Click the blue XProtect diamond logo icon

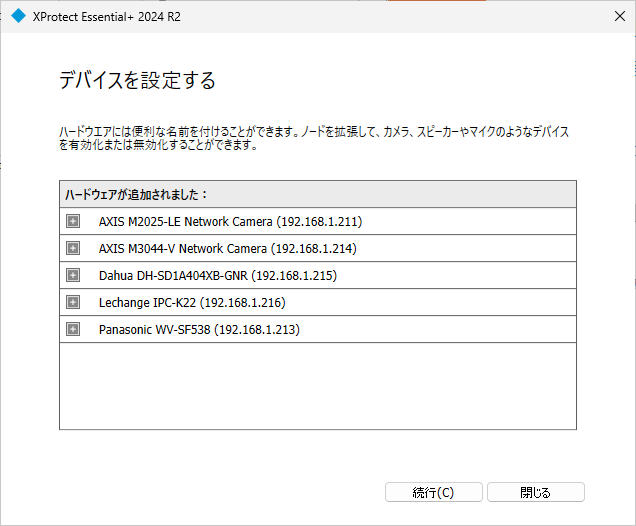coord(18,16)
